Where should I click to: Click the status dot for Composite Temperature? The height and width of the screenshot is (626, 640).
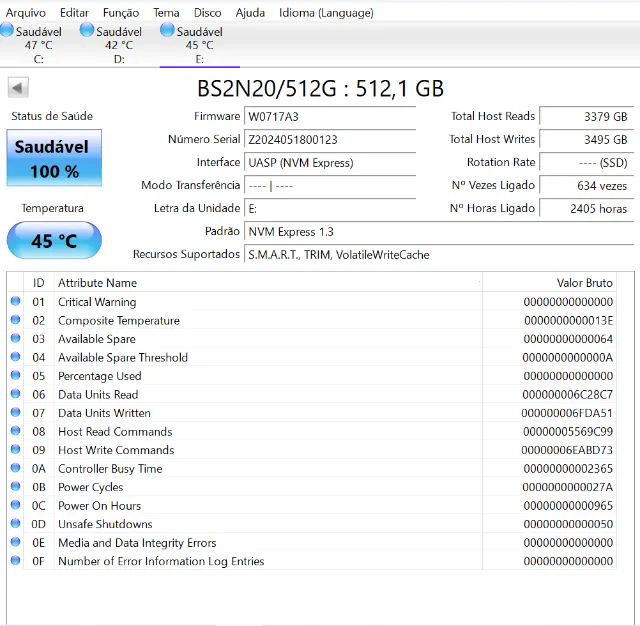pyautogui.click(x=16, y=320)
